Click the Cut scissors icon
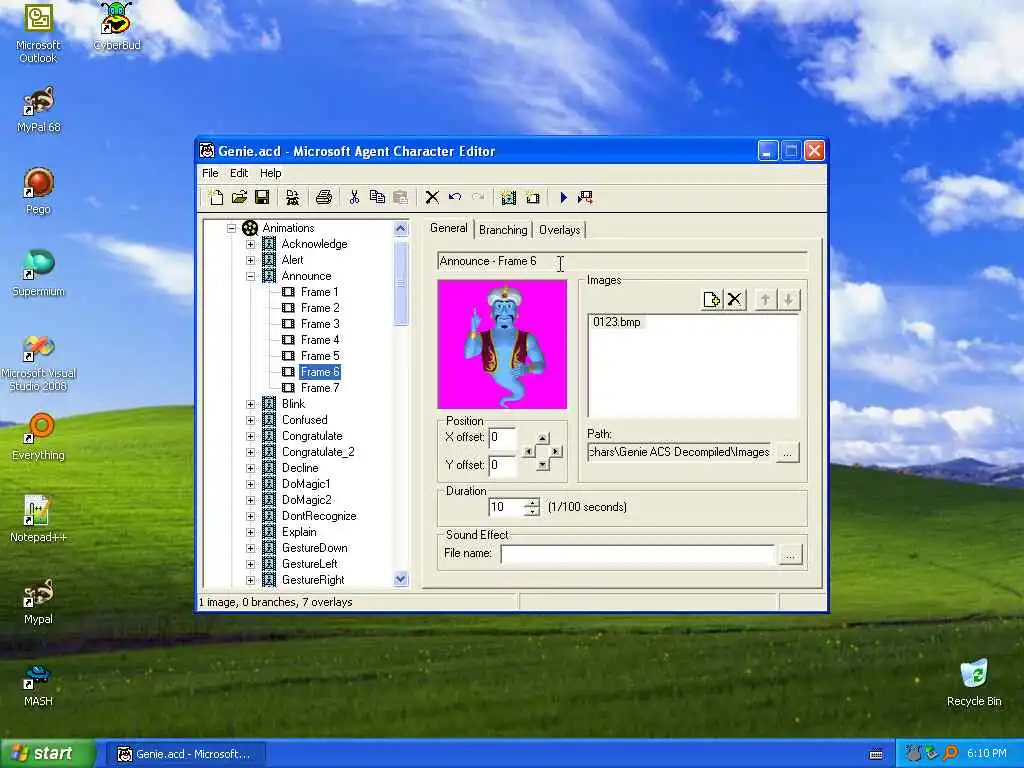 coord(354,197)
